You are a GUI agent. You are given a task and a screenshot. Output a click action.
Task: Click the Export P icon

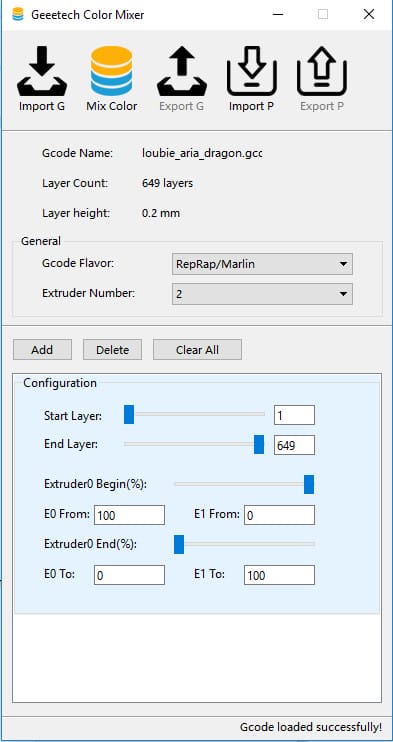322,71
